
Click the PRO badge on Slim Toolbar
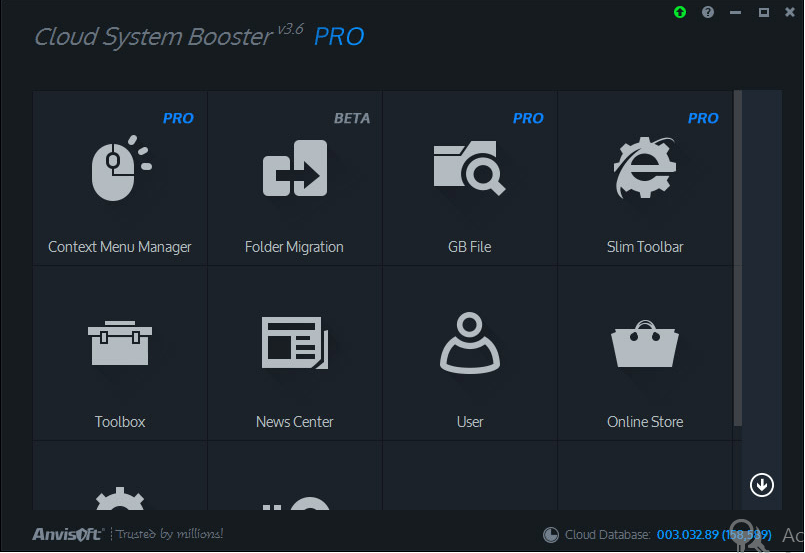click(x=703, y=119)
